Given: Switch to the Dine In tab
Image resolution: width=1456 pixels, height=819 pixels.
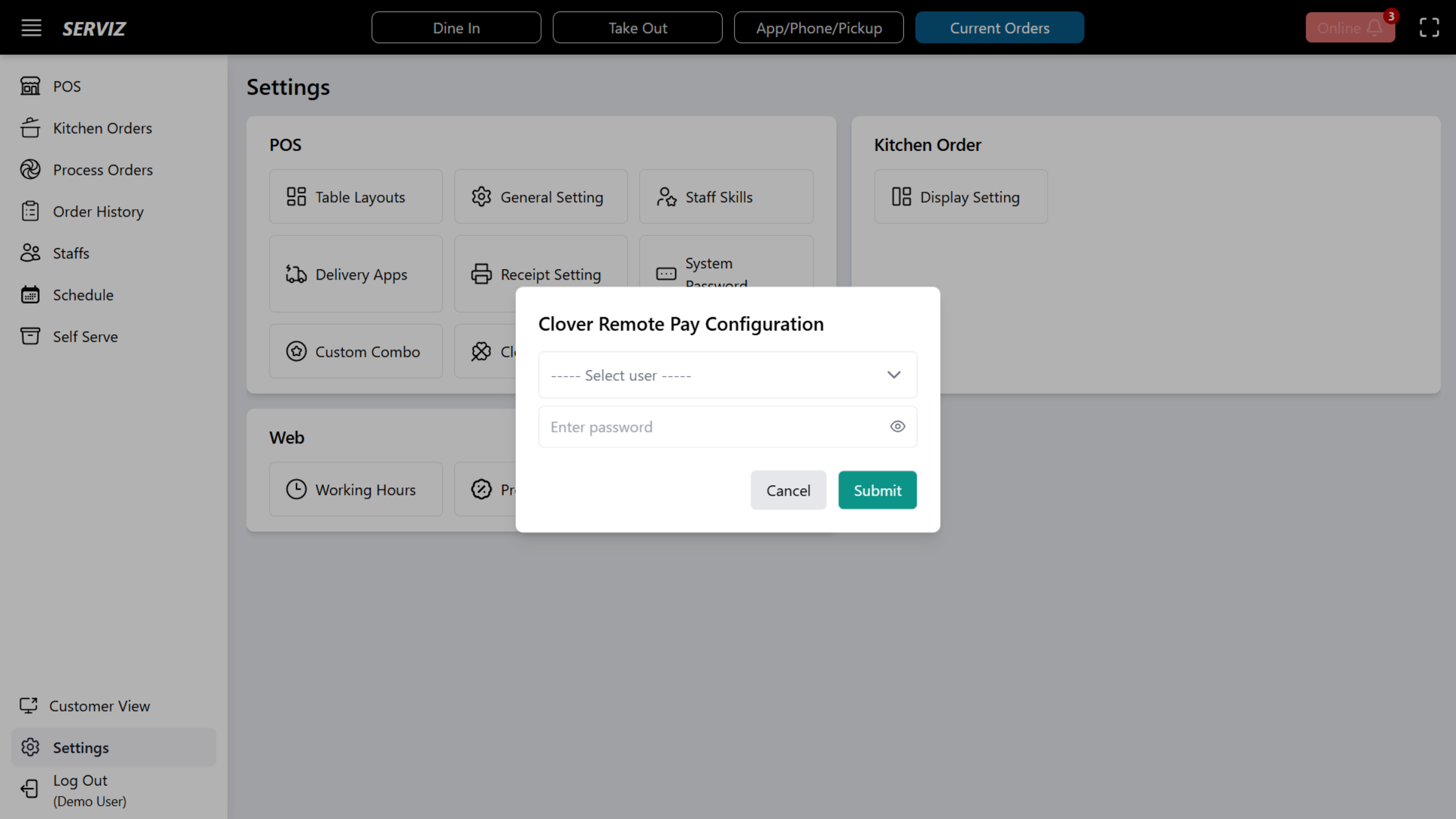Looking at the screenshot, I should tap(456, 27).
